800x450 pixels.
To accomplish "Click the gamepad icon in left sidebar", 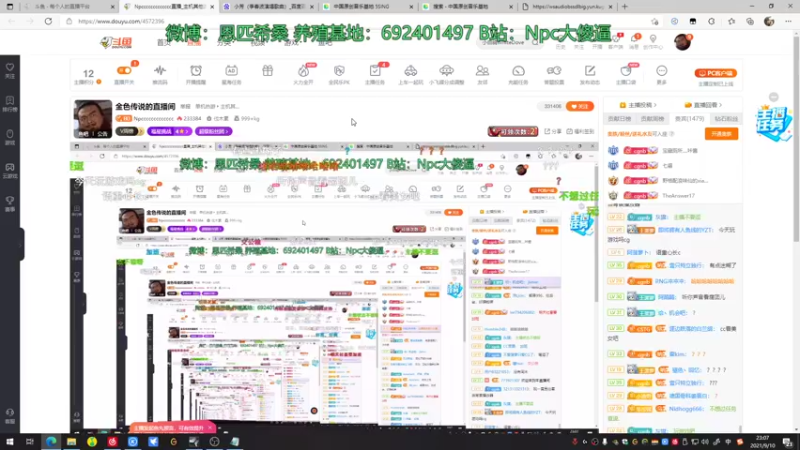I will [10, 170].
